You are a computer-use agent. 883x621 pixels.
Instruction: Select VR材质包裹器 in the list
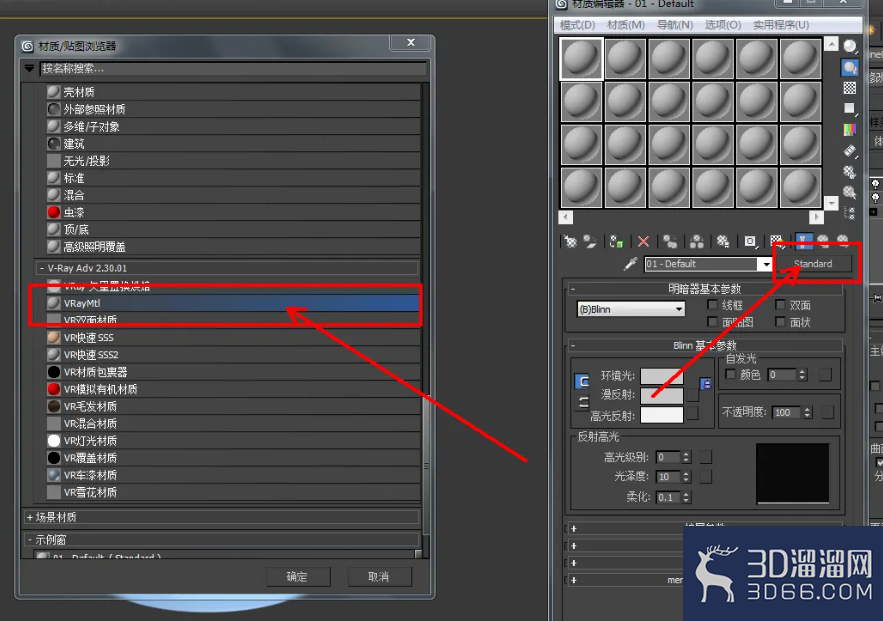[x=233, y=372]
